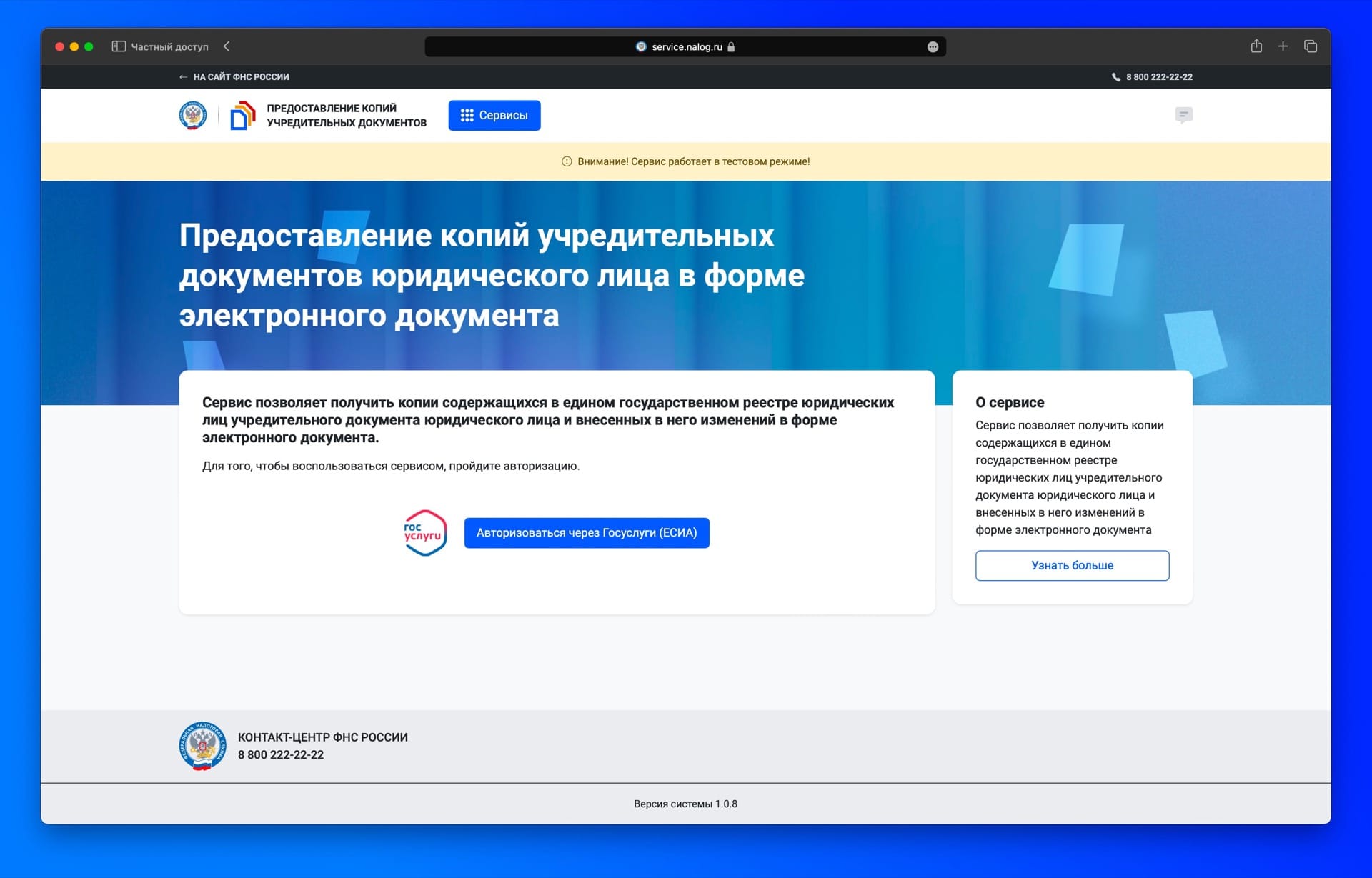The height and width of the screenshot is (878, 1372).
Task: Click footer phone number 8 800 222-22-22
Action: pyautogui.click(x=281, y=755)
